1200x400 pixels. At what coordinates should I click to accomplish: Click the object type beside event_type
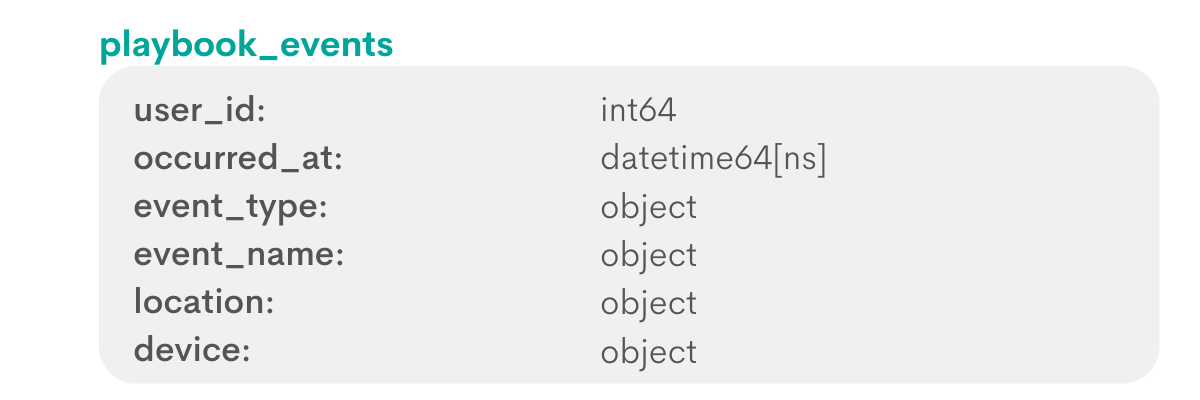[x=649, y=208]
